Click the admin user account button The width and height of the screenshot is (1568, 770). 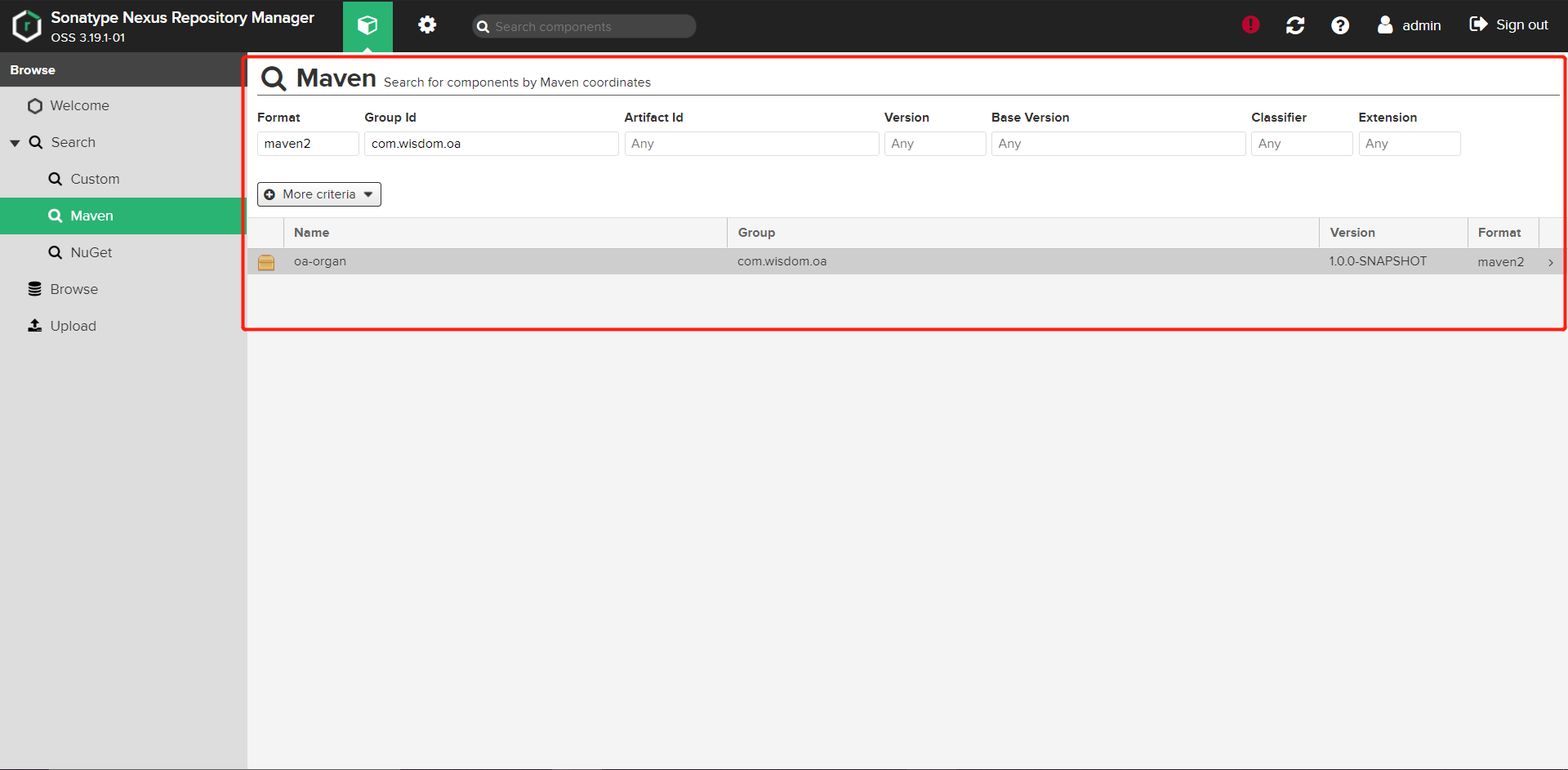(x=1410, y=25)
